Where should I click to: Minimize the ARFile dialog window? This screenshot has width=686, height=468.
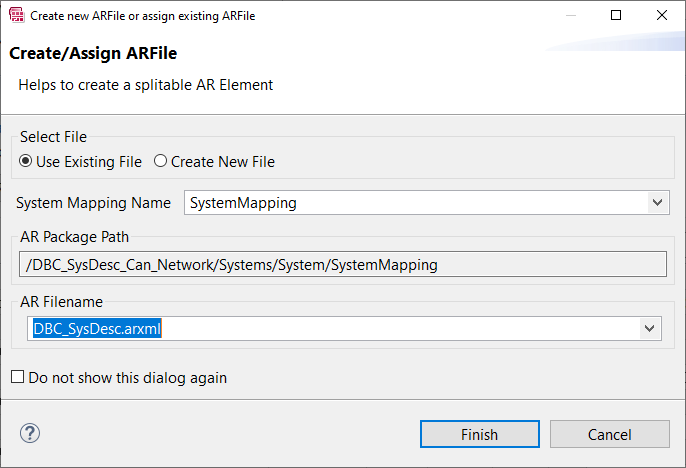point(570,15)
